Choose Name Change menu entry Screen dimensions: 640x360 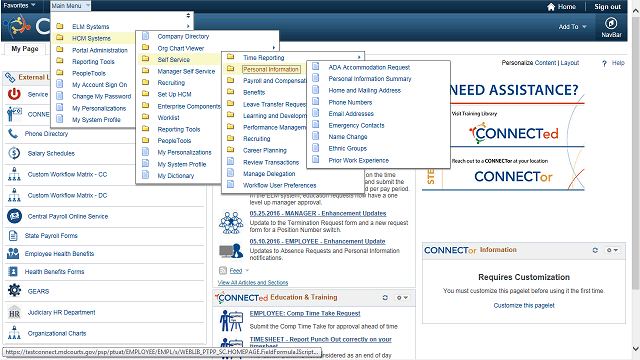click(348, 137)
